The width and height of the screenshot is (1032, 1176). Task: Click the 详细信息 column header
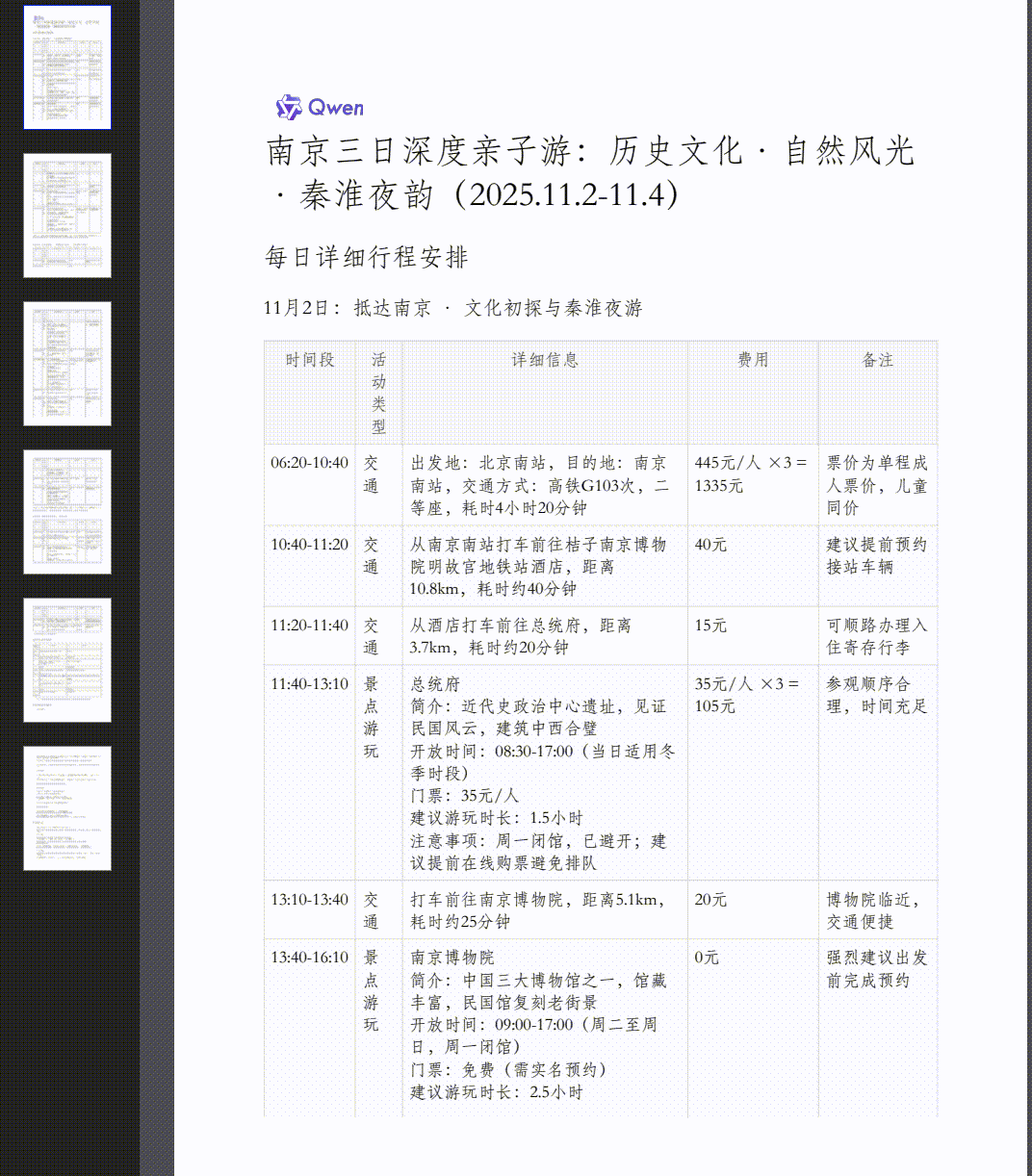546,361
